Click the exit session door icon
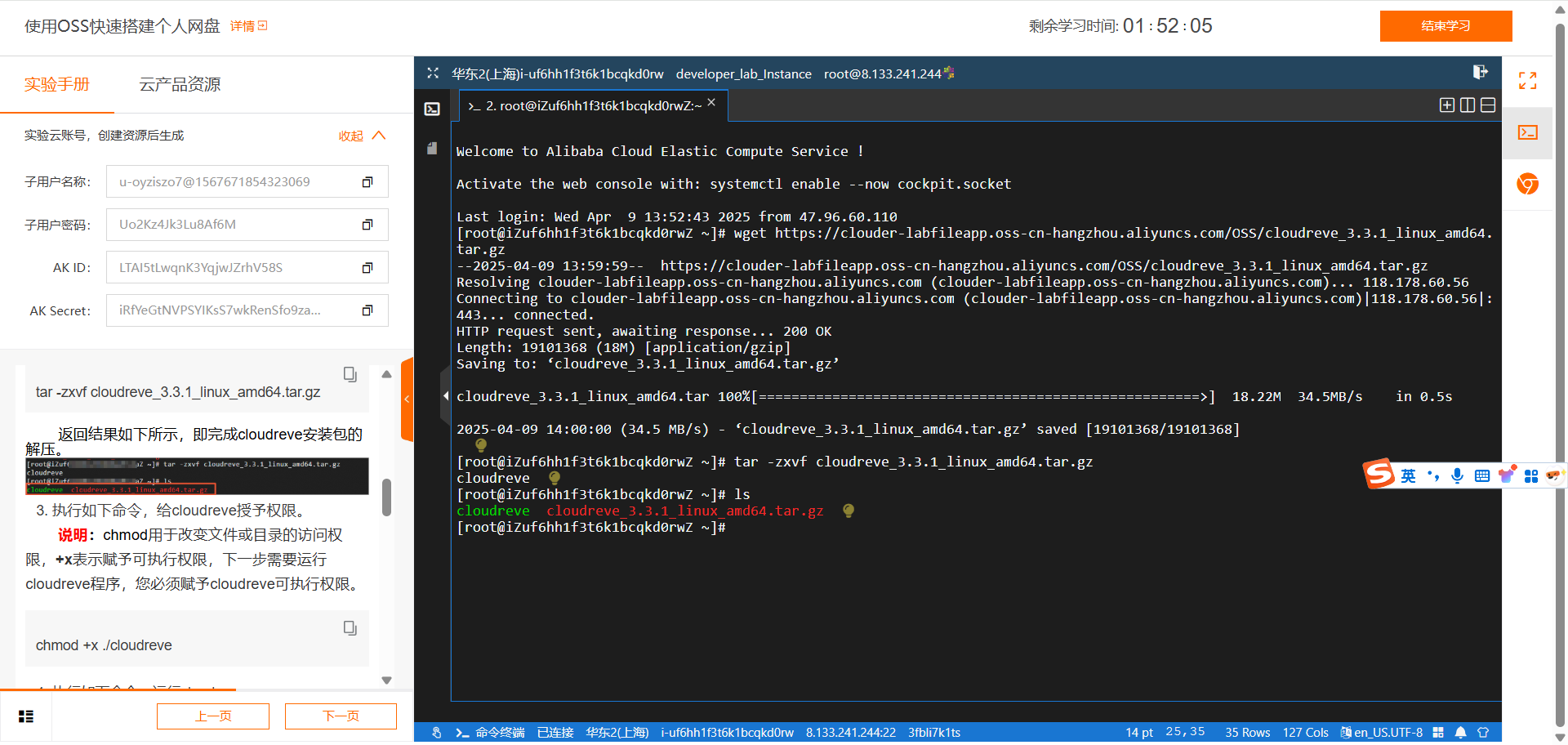This screenshot has width=1568, height=745. [x=1480, y=73]
